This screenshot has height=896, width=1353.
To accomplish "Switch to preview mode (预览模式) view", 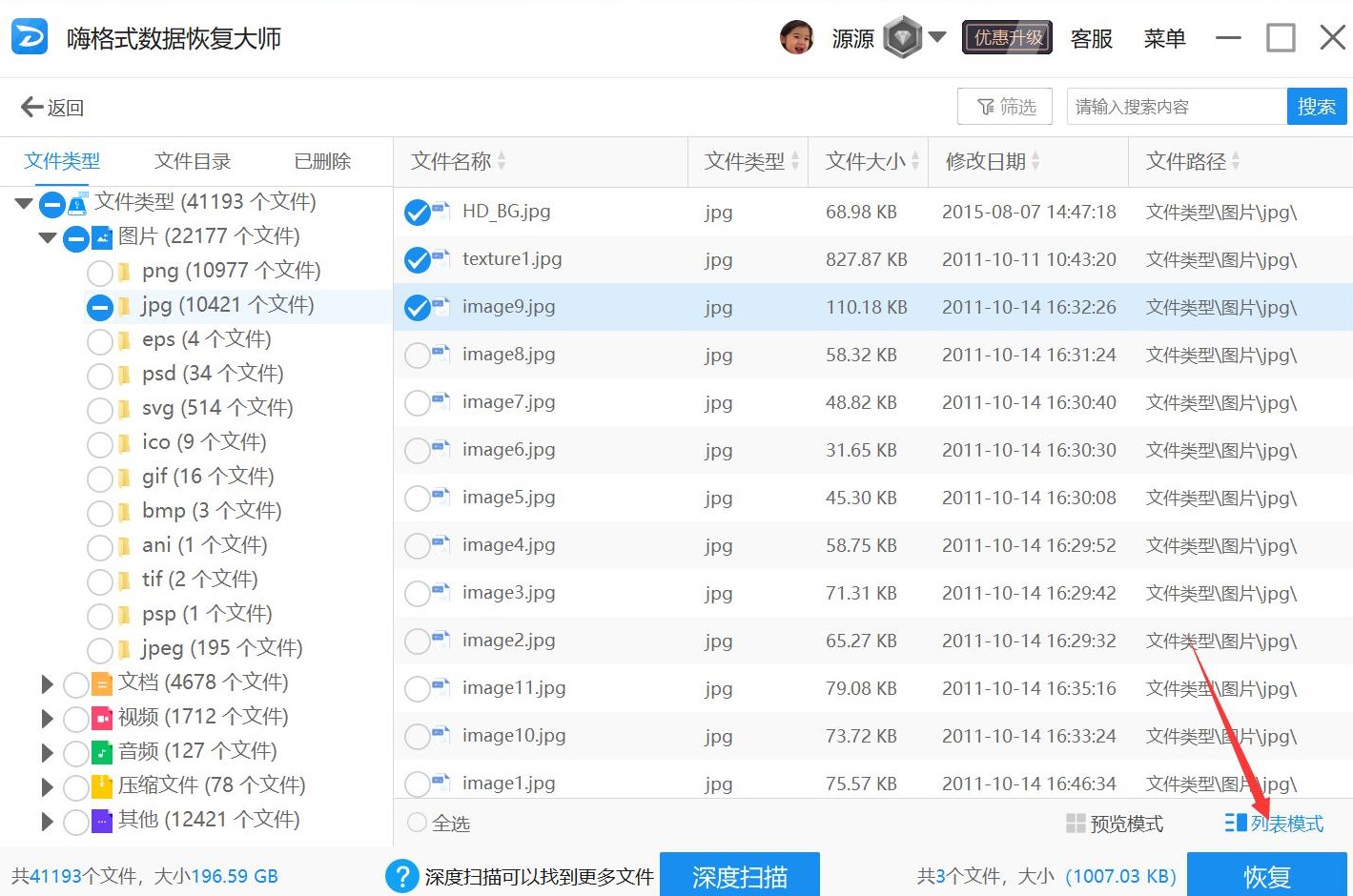I will (1115, 824).
